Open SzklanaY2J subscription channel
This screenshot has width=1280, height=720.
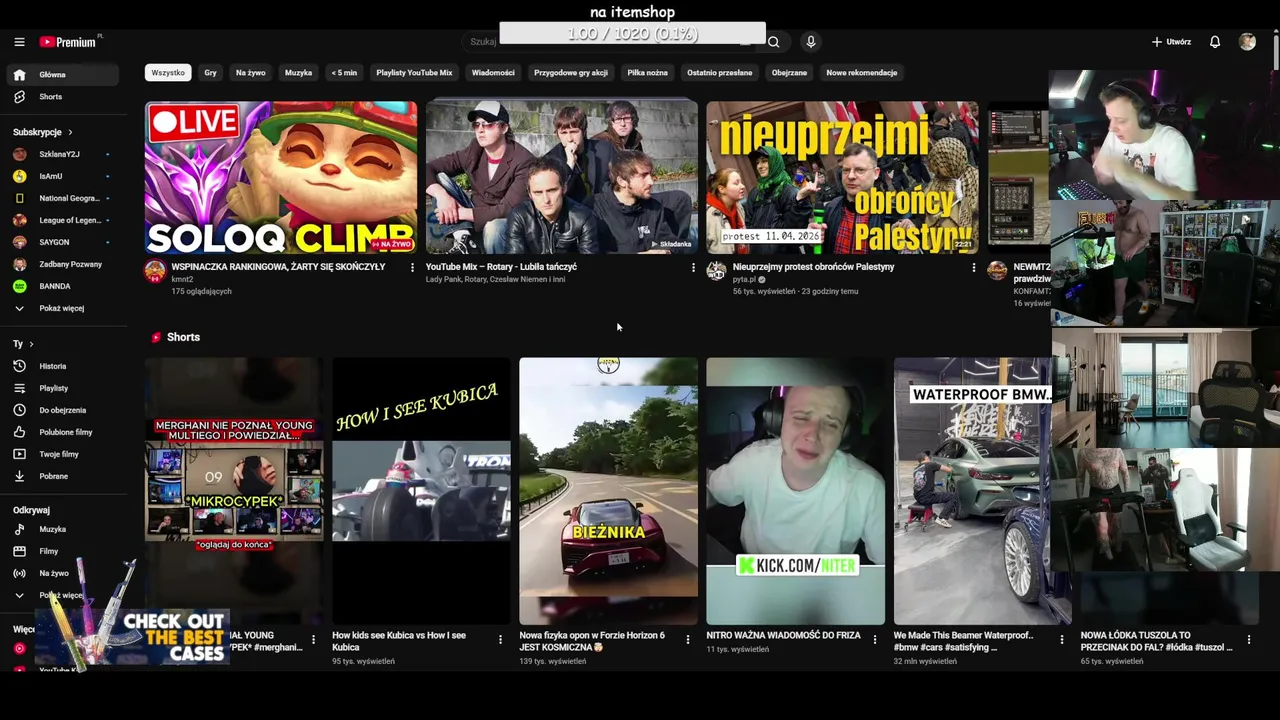63,154
